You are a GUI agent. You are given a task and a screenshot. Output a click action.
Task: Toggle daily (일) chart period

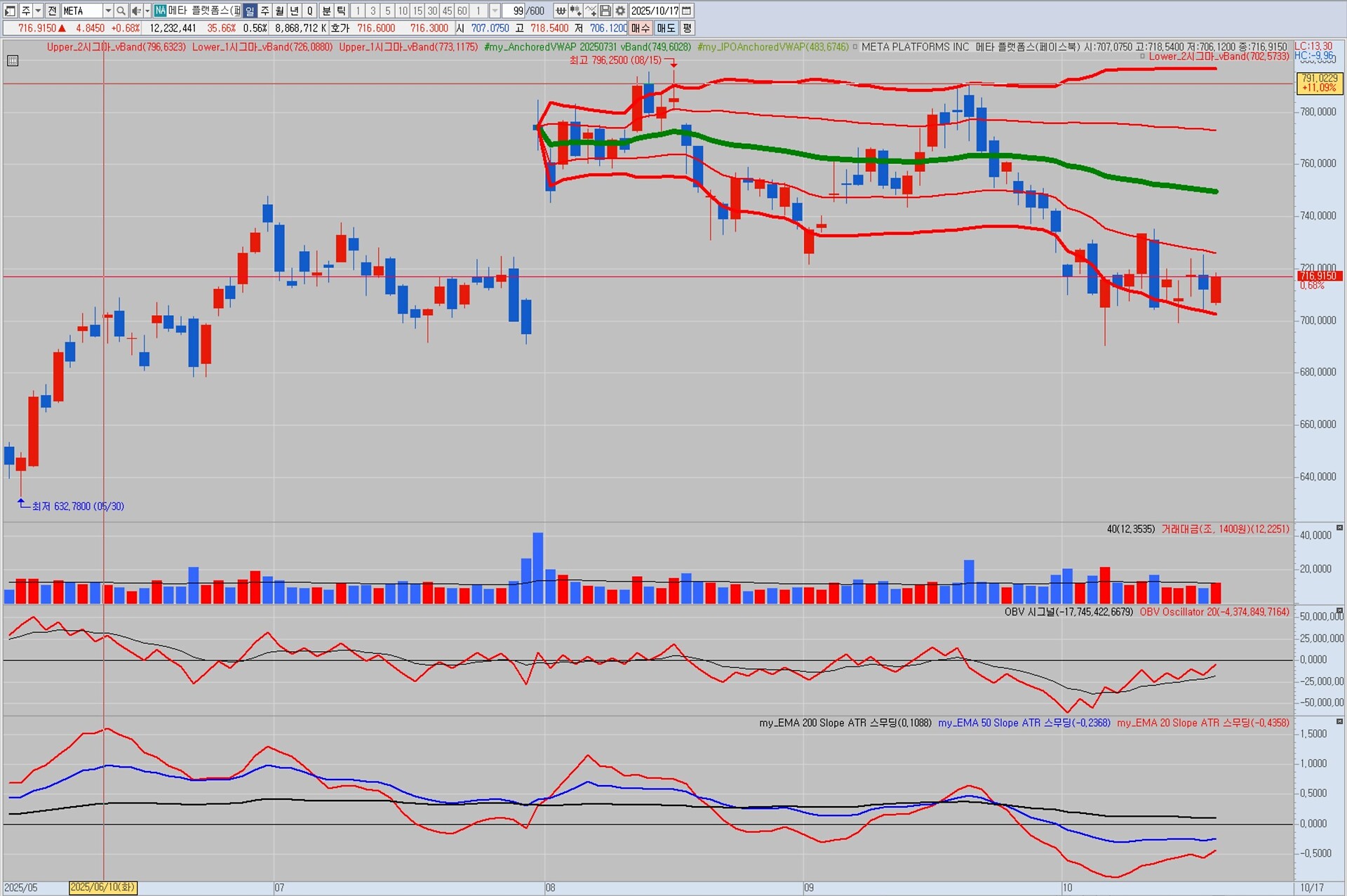click(x=250, y=11)
